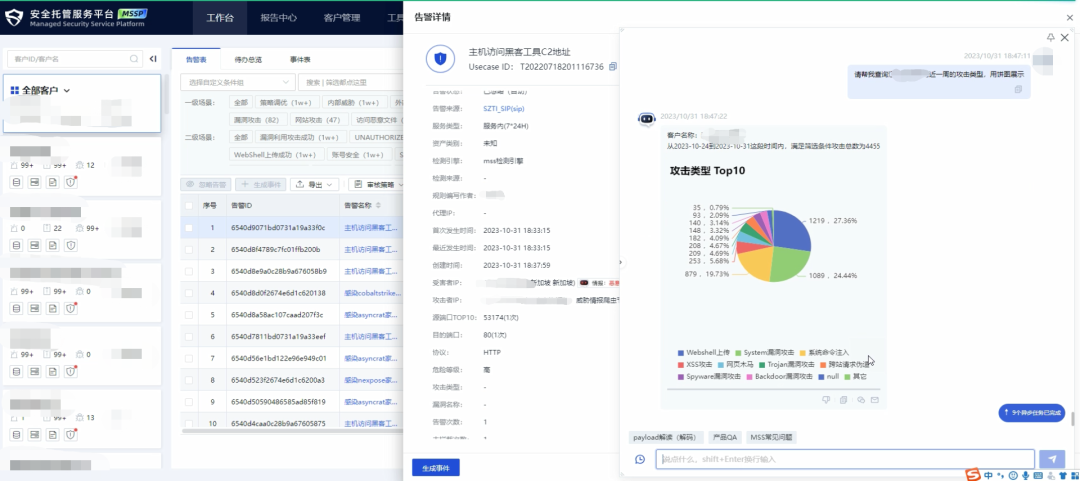Viewport: 1080px width, 481px height.
Task: Open server icon on customer card with 12
Action: tap(34, 182)
